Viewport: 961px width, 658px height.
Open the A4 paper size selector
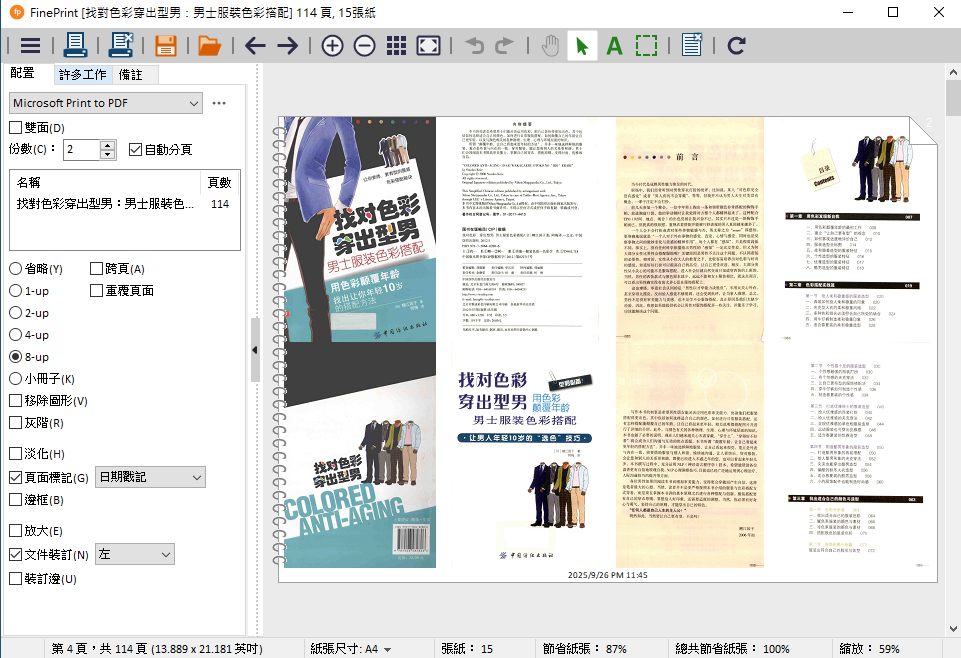pyautogui.click(x=378, y=649)
